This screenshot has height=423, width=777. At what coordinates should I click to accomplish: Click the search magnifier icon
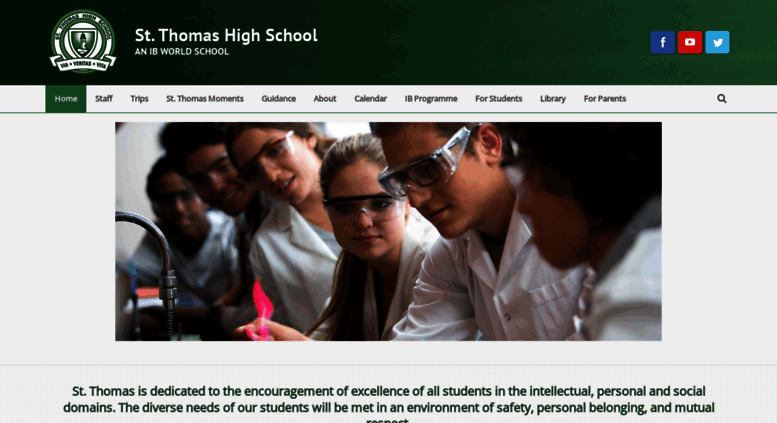pos(722,99)
